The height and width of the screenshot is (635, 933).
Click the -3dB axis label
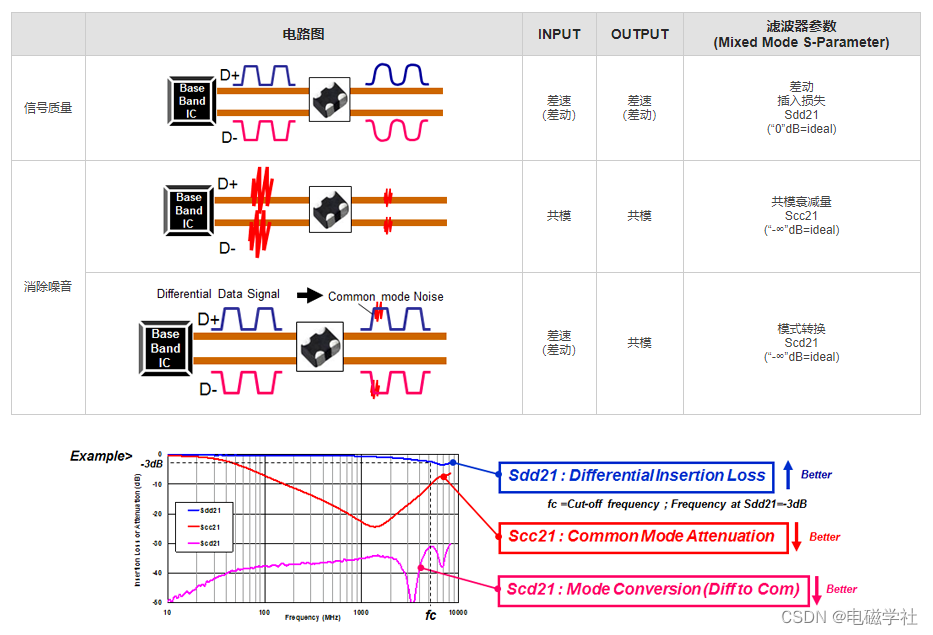click(152, 464)
